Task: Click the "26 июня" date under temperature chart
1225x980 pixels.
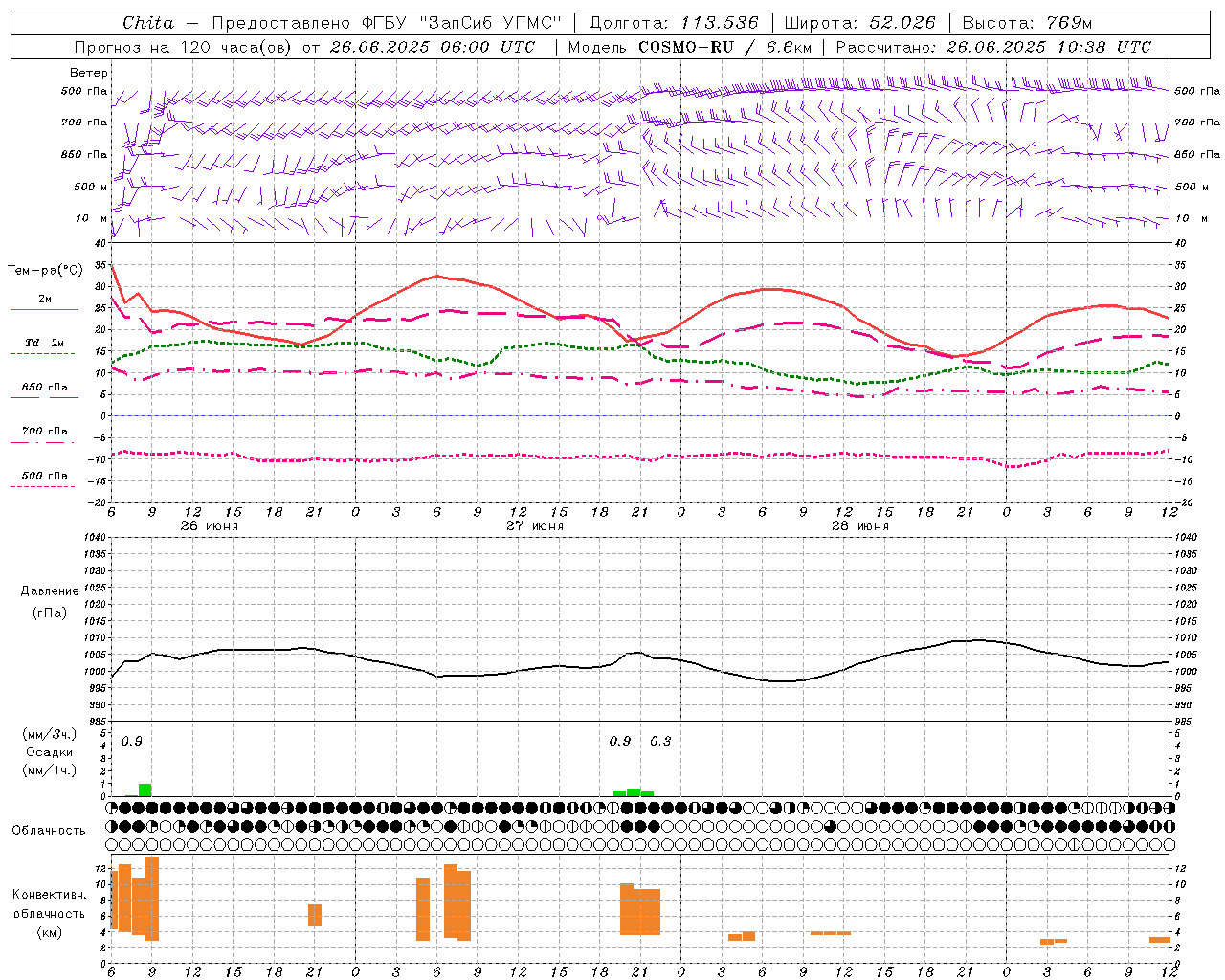Action: 210,526
